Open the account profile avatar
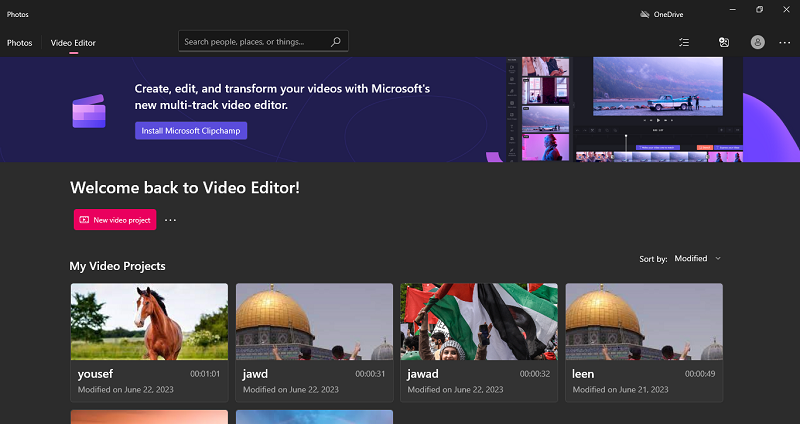This screenshot has width=800, height=424. click(x=758, y=42)
